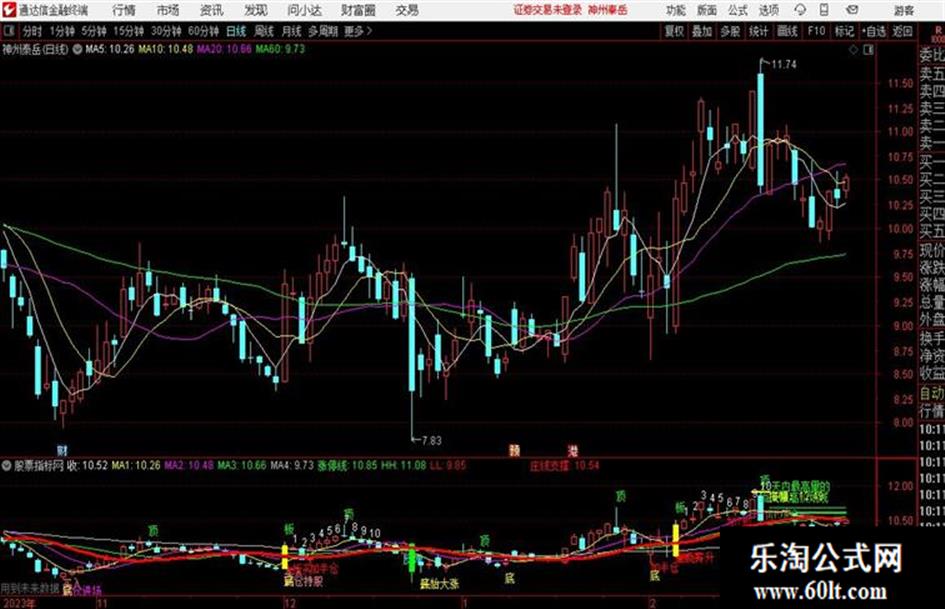The width and height of the screenshot is (945, 609).
Task: Expand the 股票指标网 indicator circle button
Action: coord(7,465)
